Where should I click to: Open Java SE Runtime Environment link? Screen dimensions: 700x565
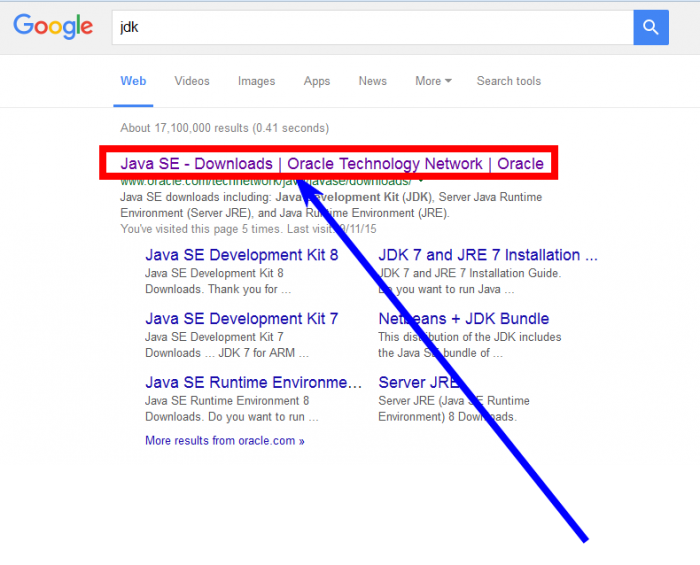(x=253, y=382)
